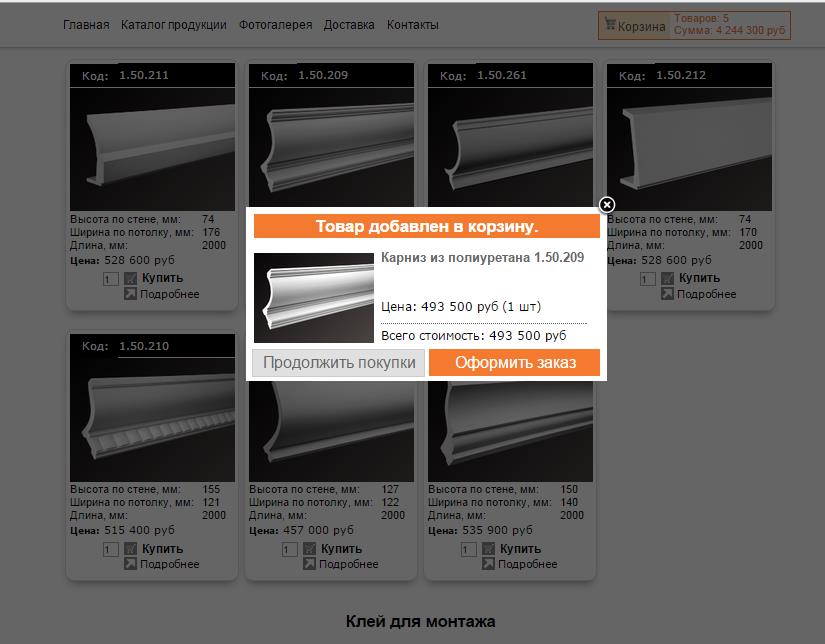Click cart icon next to Купить for 528 600 руб item 1.50.211
825x644 pixels.
click(x=130, y=278)
